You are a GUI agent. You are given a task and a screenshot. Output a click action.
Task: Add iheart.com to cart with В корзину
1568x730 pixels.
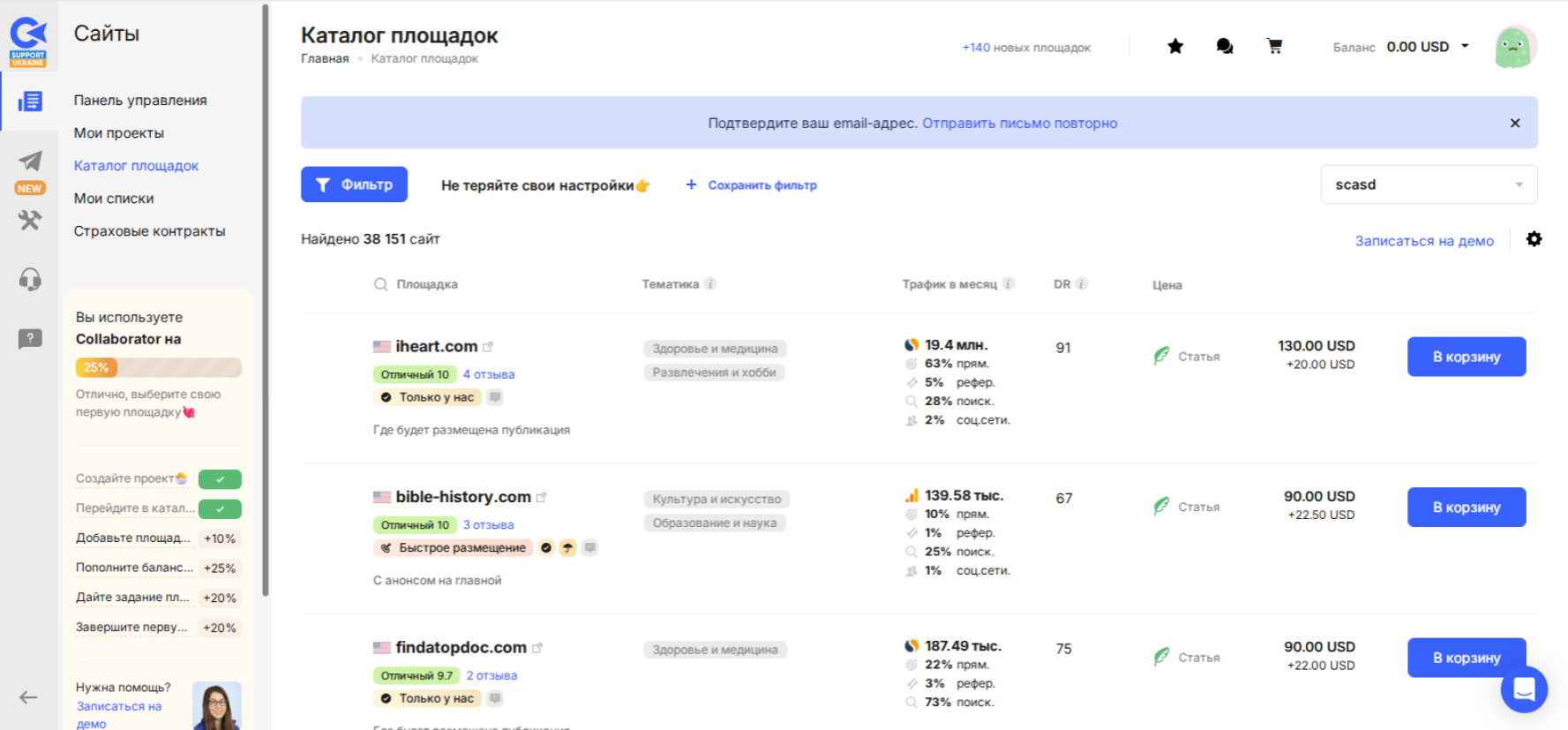[x=1467, y=357]
